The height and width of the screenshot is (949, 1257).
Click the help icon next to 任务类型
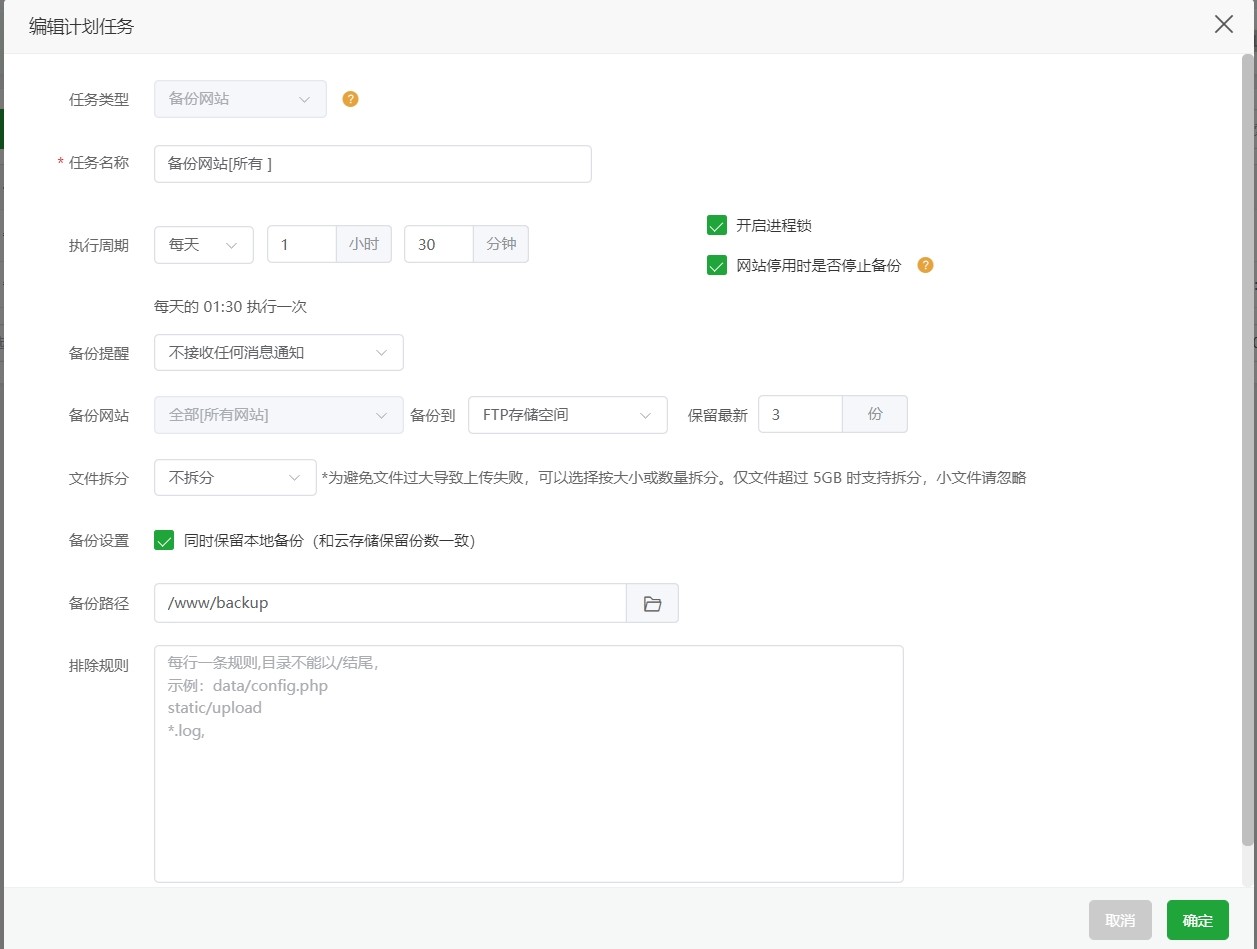350,99
